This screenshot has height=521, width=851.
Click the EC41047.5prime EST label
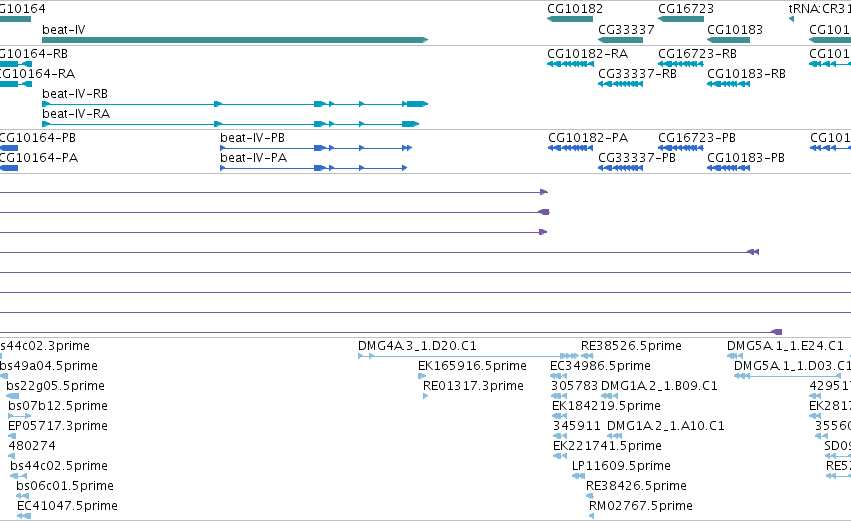(x=67, y=506)
